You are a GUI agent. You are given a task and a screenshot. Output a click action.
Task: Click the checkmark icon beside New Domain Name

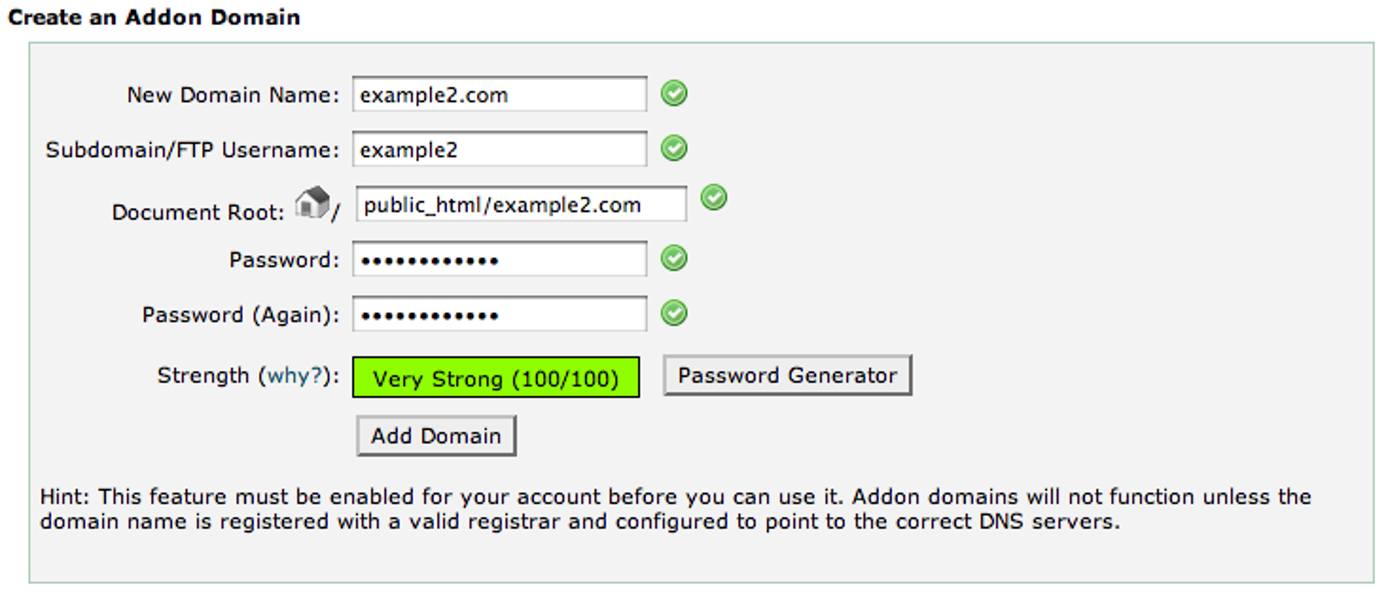[x=675, y=94]
